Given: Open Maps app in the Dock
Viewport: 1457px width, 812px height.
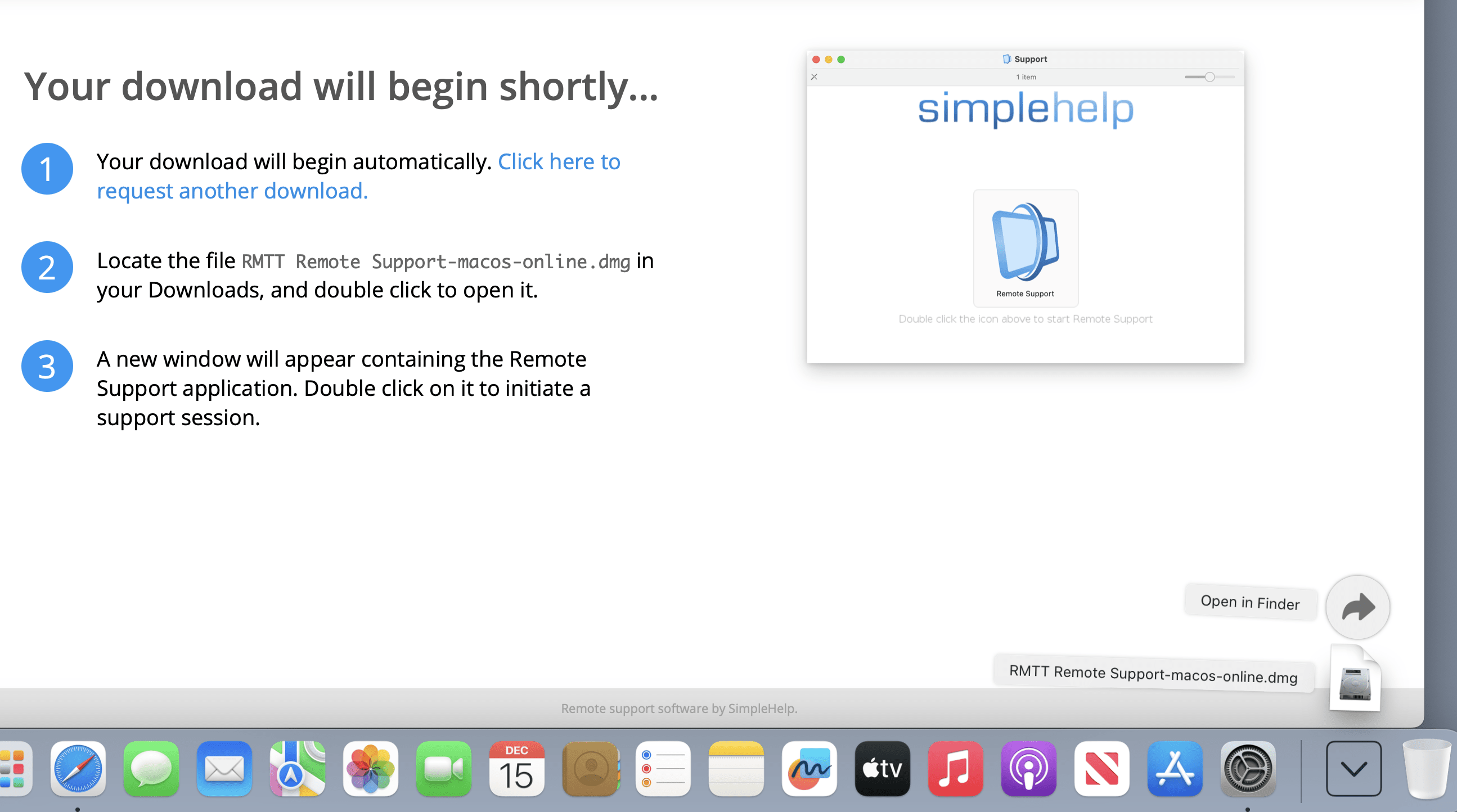Looking at the screenshot, I should click(298, 769).
